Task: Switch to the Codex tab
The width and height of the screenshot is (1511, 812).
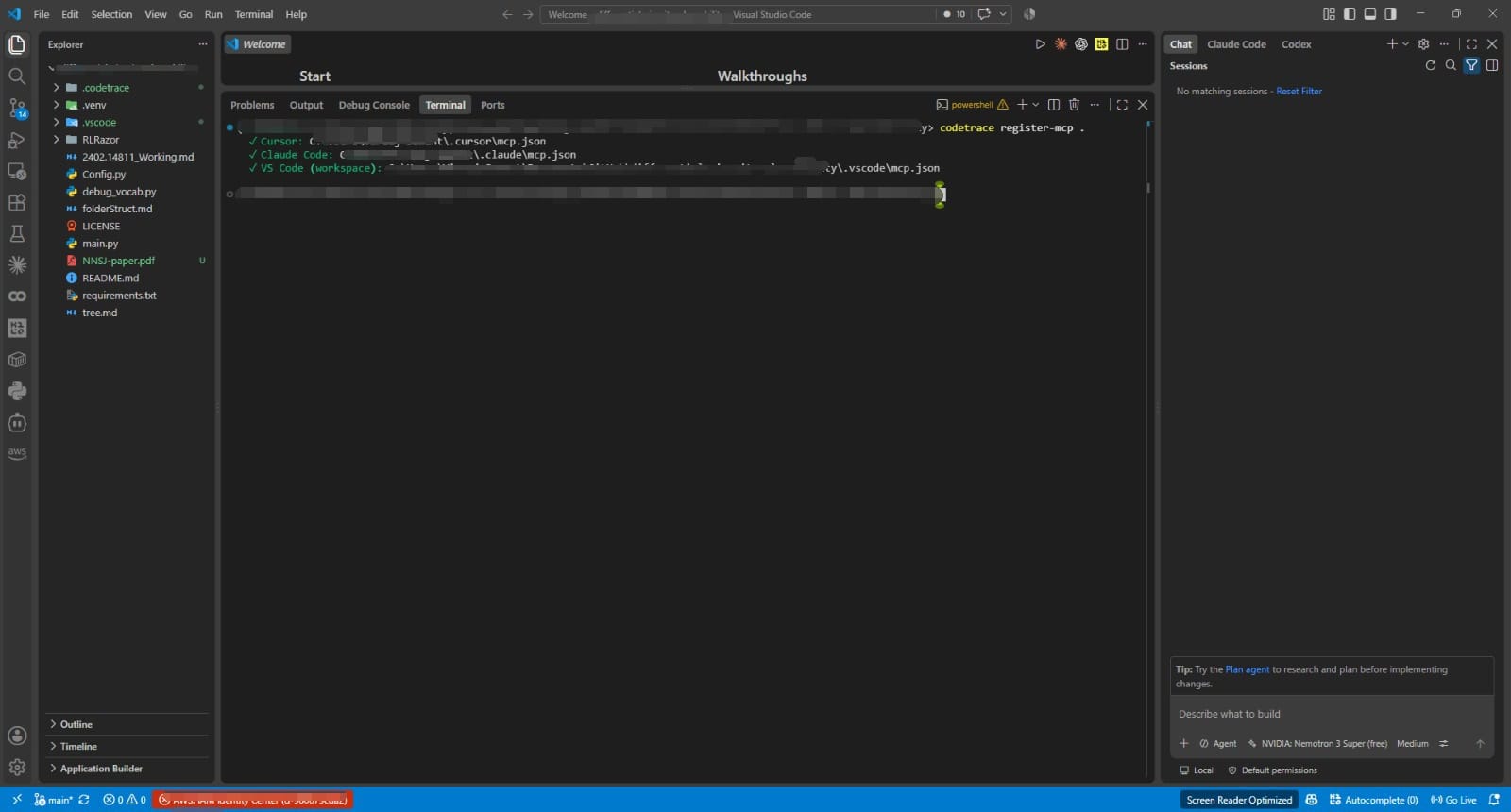Action: tap(1296, 44)
